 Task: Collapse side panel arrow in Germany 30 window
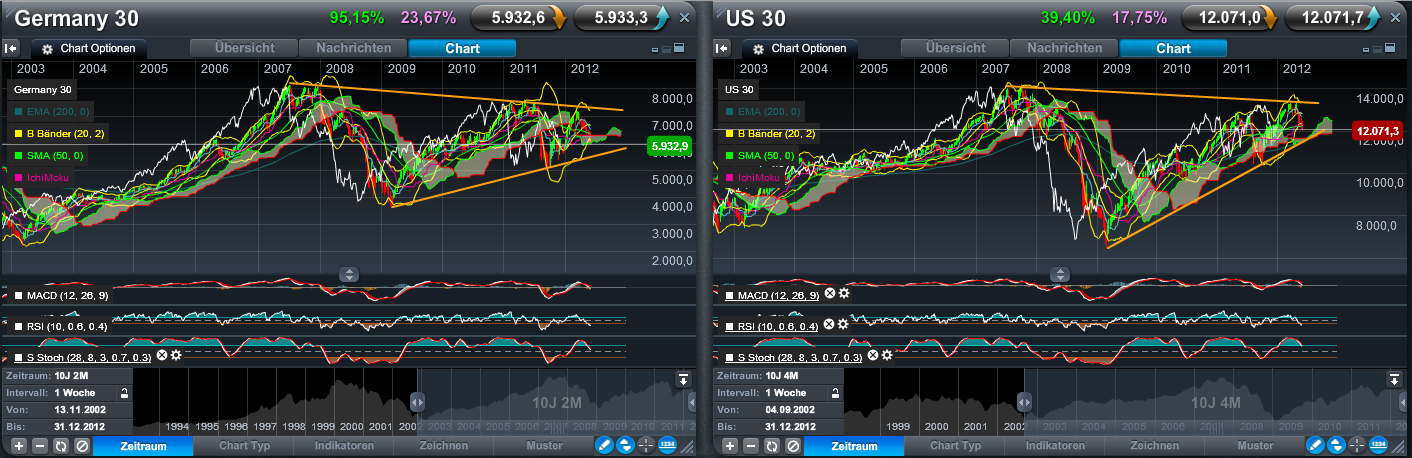[x=12, y=48]
